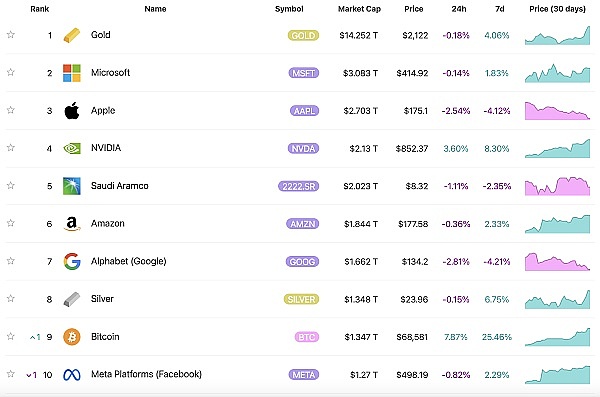Click Bitcoin's 25.46% seven-day change
This screenshot has width=600, height=397.
tap(497, 337)
